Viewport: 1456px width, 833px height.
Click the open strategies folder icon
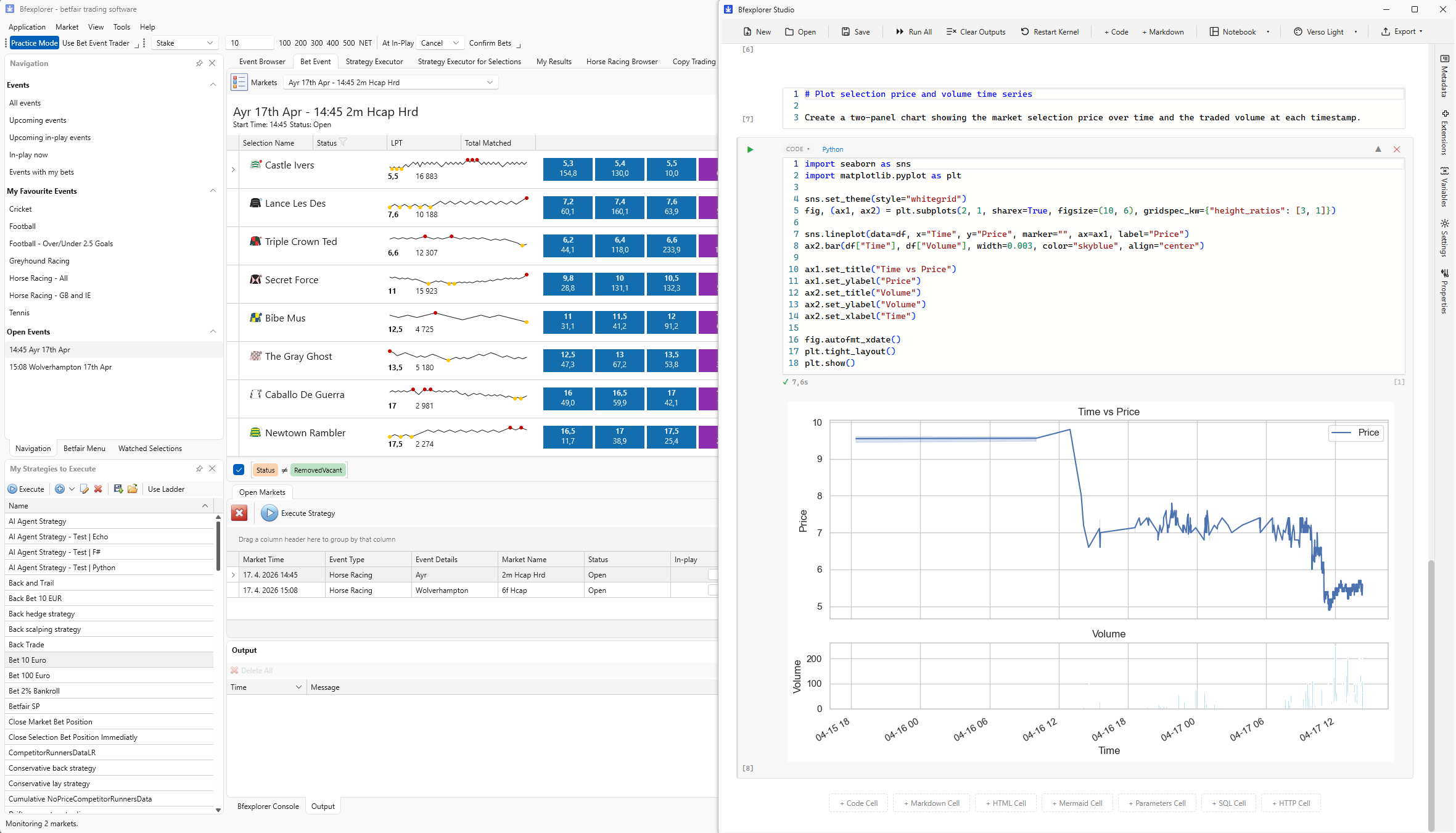[132, 489]
